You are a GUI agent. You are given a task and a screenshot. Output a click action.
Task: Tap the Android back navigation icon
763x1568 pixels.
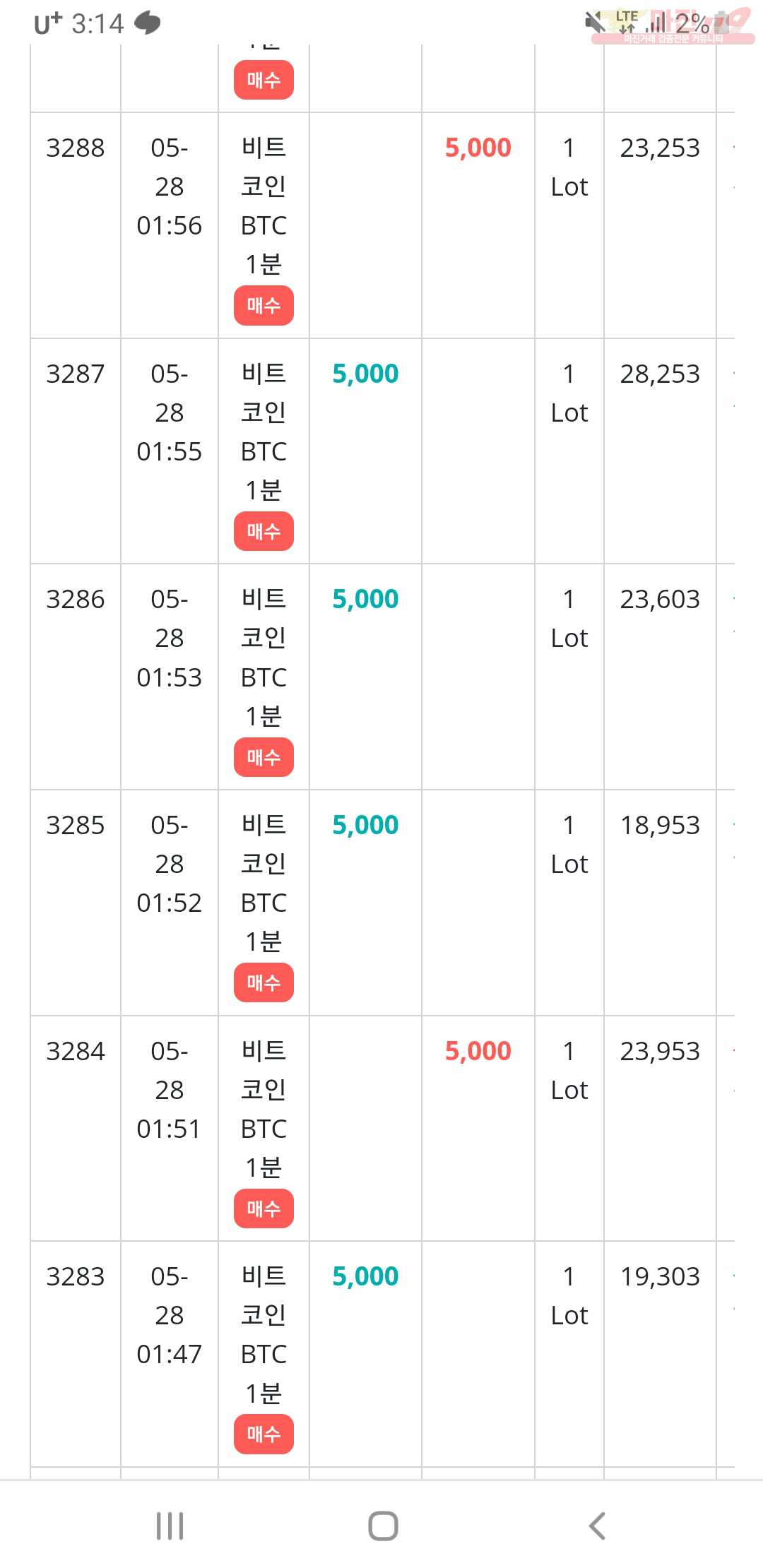point(598,1526)
